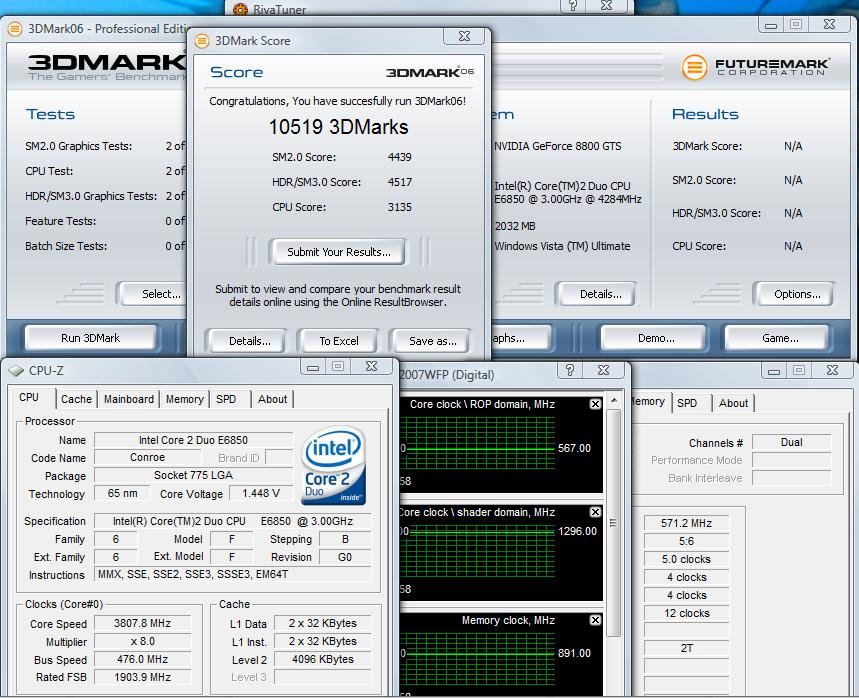Switch to the Cache tab in CPU-Z
Viewport: 859px width, 698px height.
pos(76,399)
